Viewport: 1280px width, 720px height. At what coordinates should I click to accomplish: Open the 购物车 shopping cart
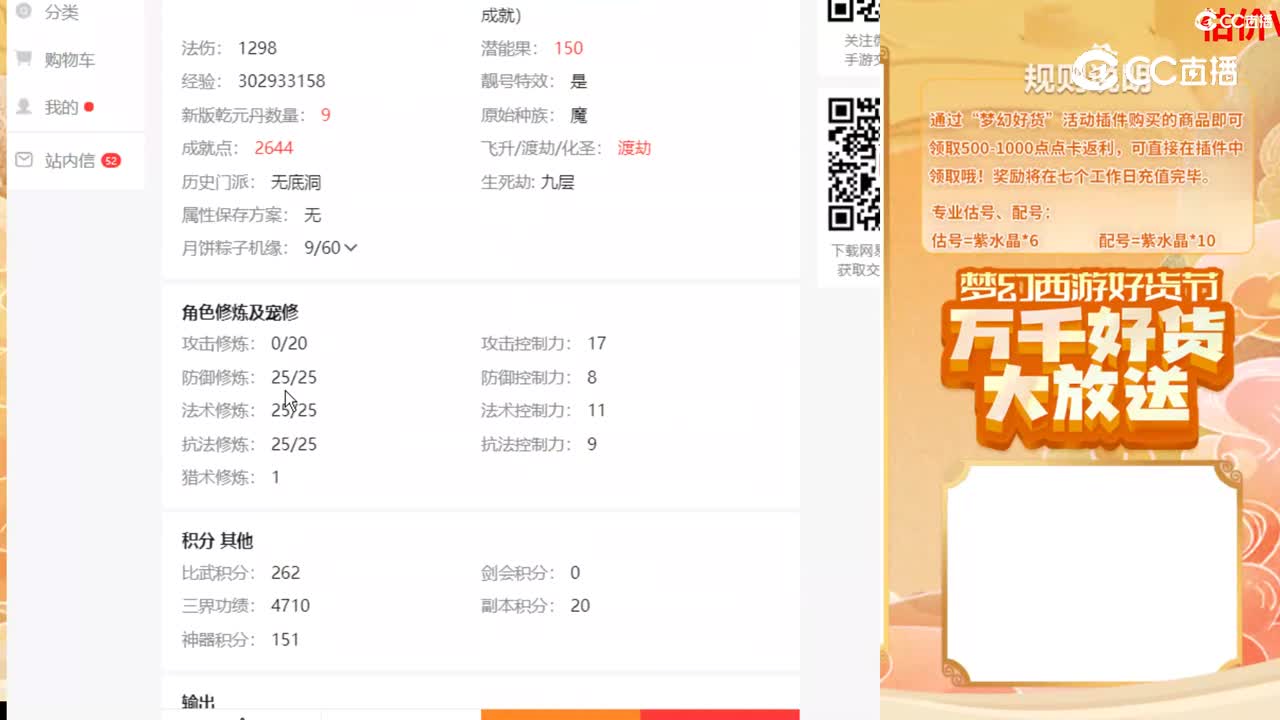click(x=69, y=60)
